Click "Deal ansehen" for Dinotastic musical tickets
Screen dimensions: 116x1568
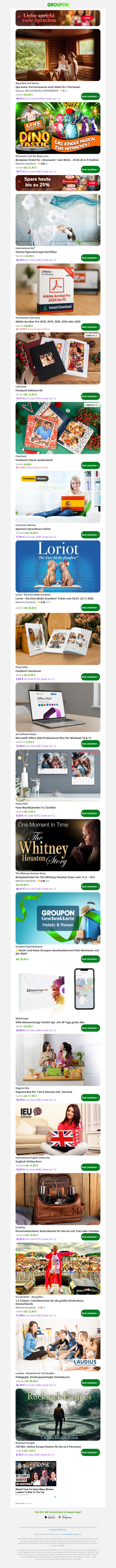click(90, 169)
